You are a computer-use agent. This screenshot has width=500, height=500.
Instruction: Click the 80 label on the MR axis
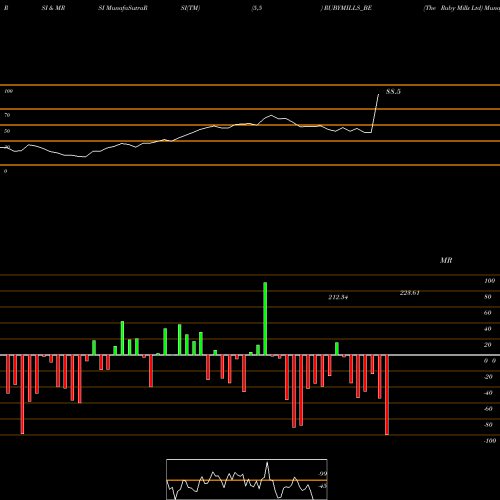pos(487,297)
